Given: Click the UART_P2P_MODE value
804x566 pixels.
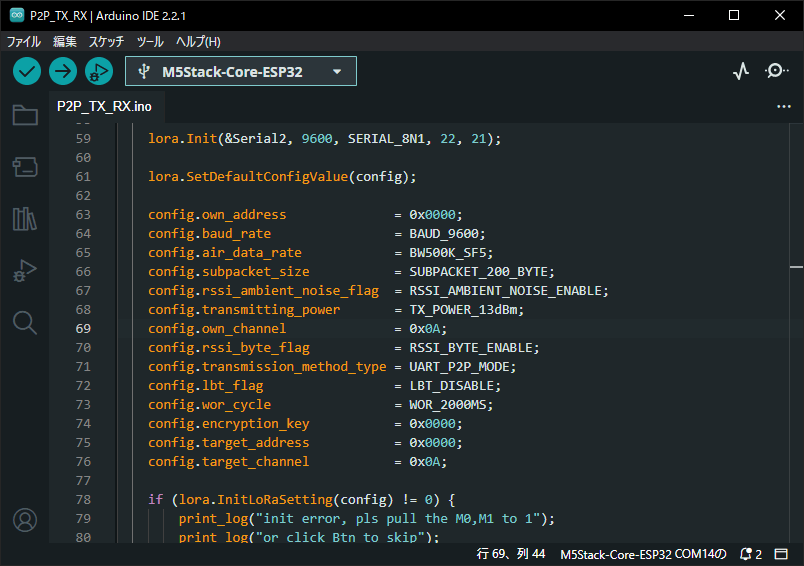Looking at the screenshot, I should coord(459,367).
